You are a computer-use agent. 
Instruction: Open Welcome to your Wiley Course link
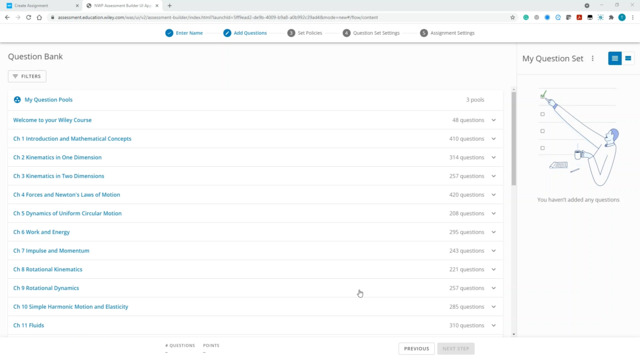pyautogui.click(x=52, y=120)
